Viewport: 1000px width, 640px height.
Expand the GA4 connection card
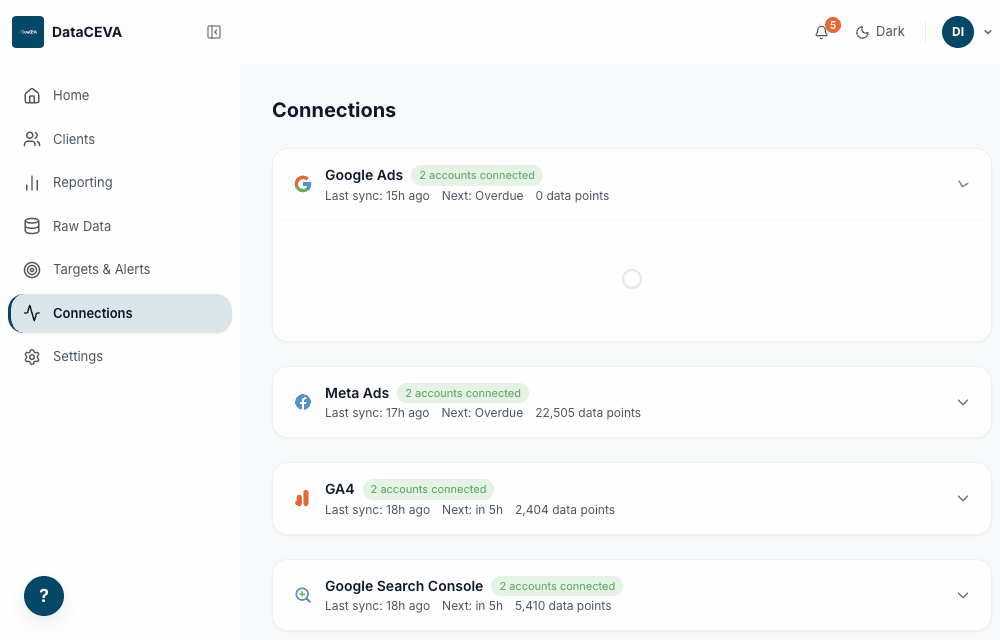pyautogui.click(x=963, y=498)
